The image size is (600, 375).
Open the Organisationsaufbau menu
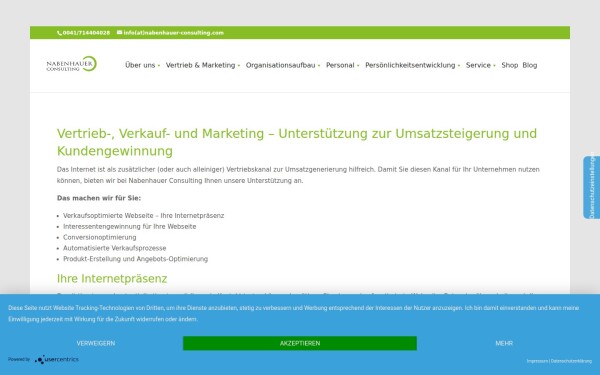tap(280, 65)
